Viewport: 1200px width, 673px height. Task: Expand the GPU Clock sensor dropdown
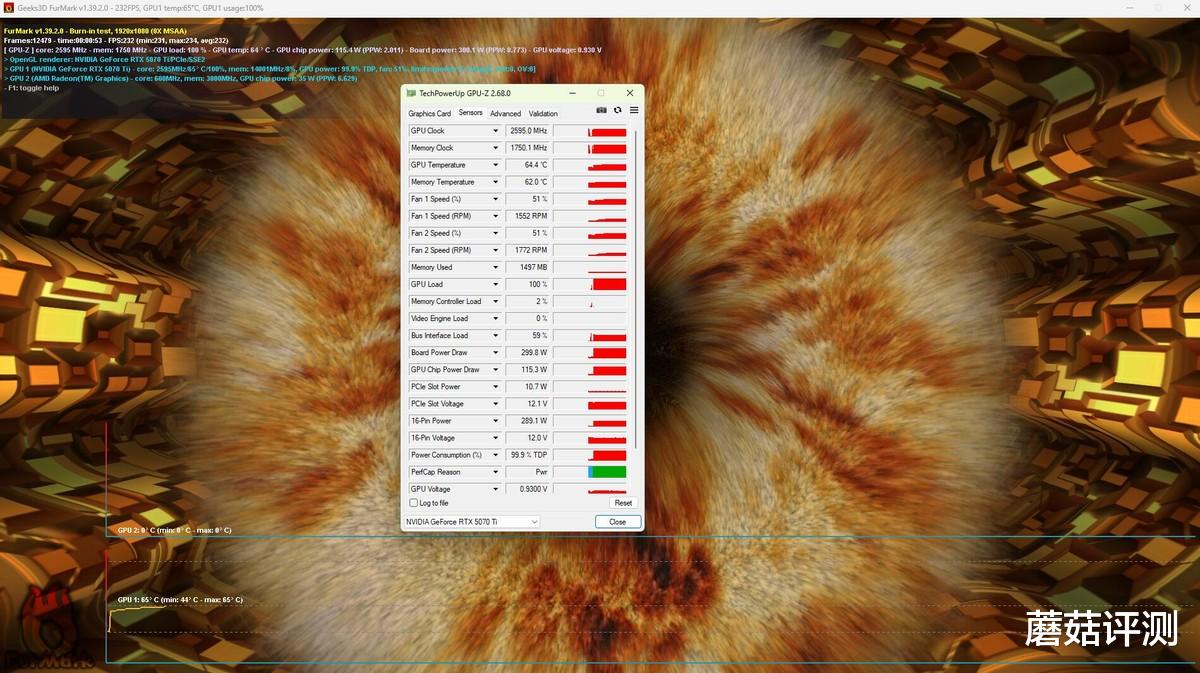coord(495,131)
